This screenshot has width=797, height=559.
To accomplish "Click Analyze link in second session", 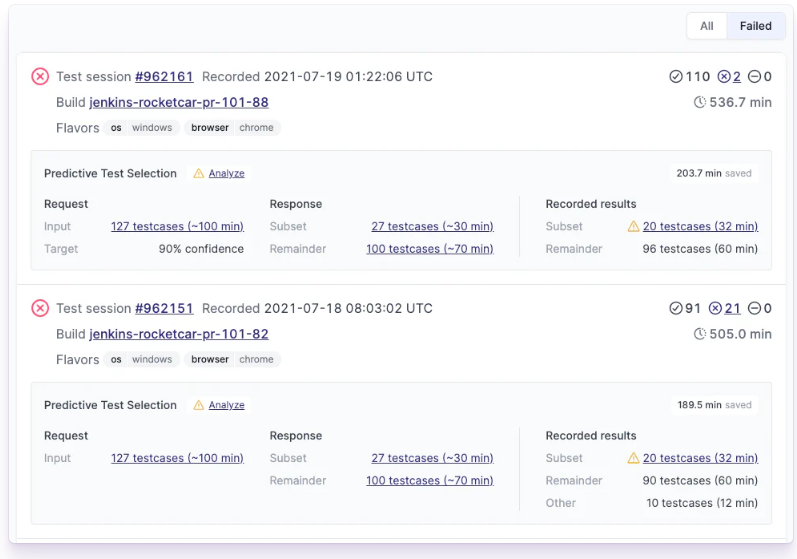I will pyautogui.click(x=226, y=405).
